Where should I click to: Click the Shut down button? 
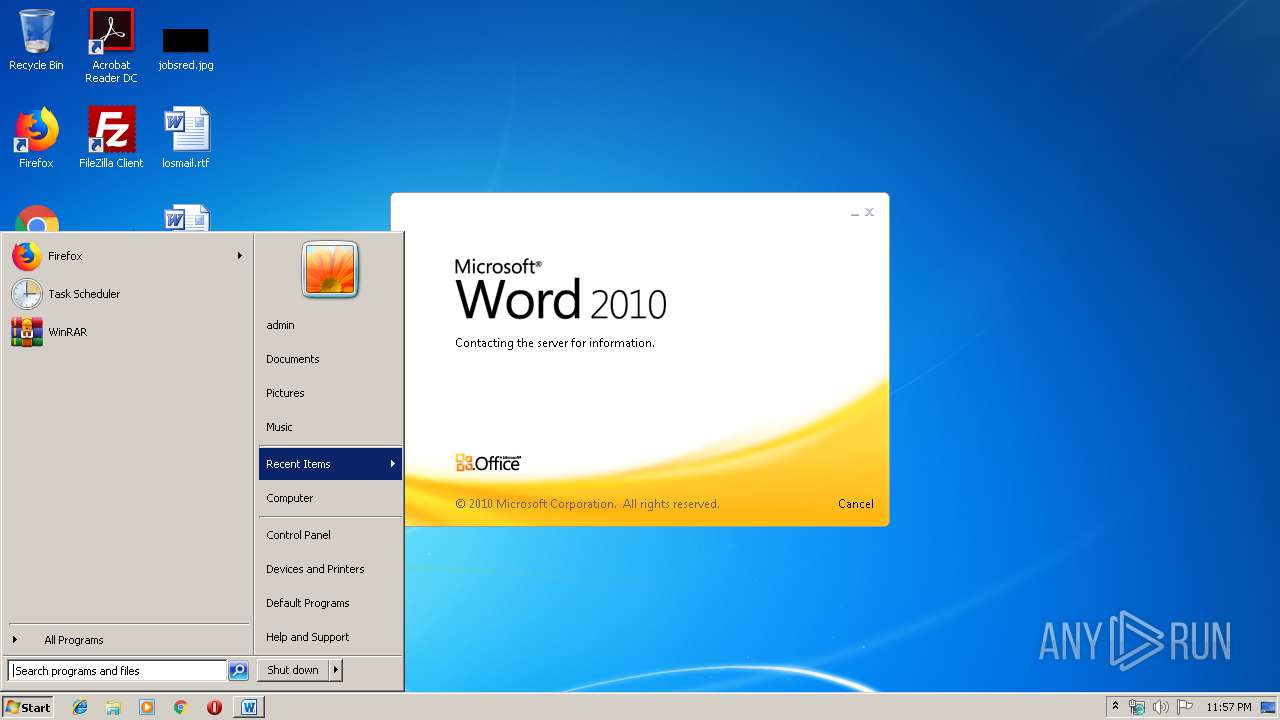pos(293,670)
